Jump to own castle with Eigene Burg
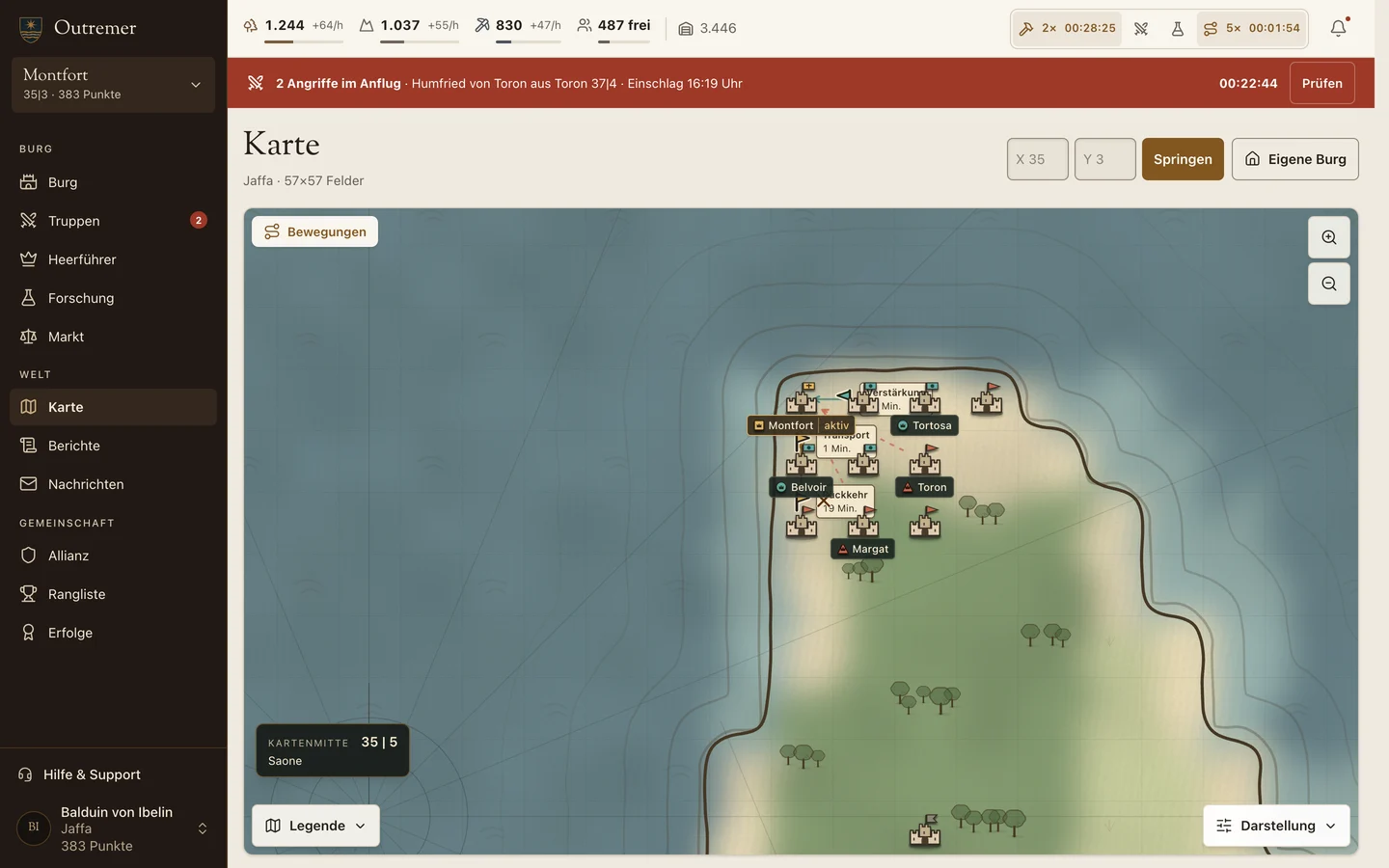The height and width of the screenshot is (868, 1389). [1295, 159]
